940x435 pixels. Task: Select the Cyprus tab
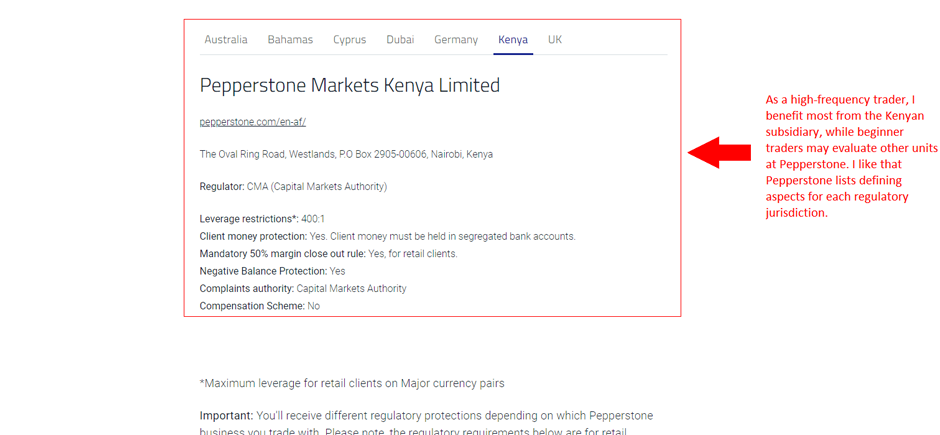[x=350, y=40]
